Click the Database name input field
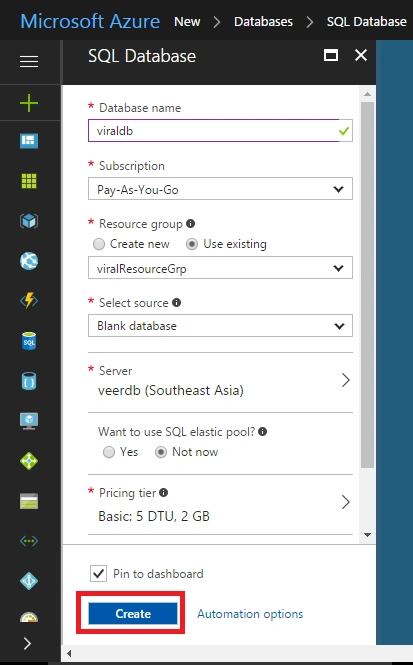 click(220, 131)
